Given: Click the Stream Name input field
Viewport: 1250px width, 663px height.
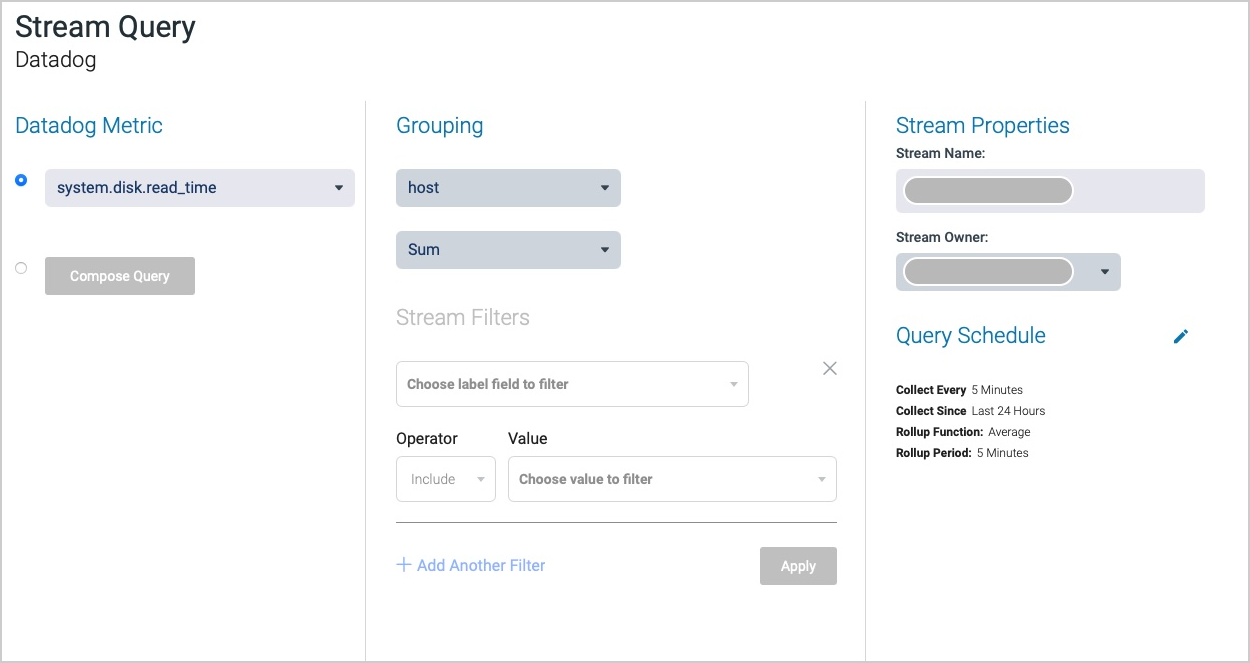Looking at the screenshot, I should tap(1050, 191).
